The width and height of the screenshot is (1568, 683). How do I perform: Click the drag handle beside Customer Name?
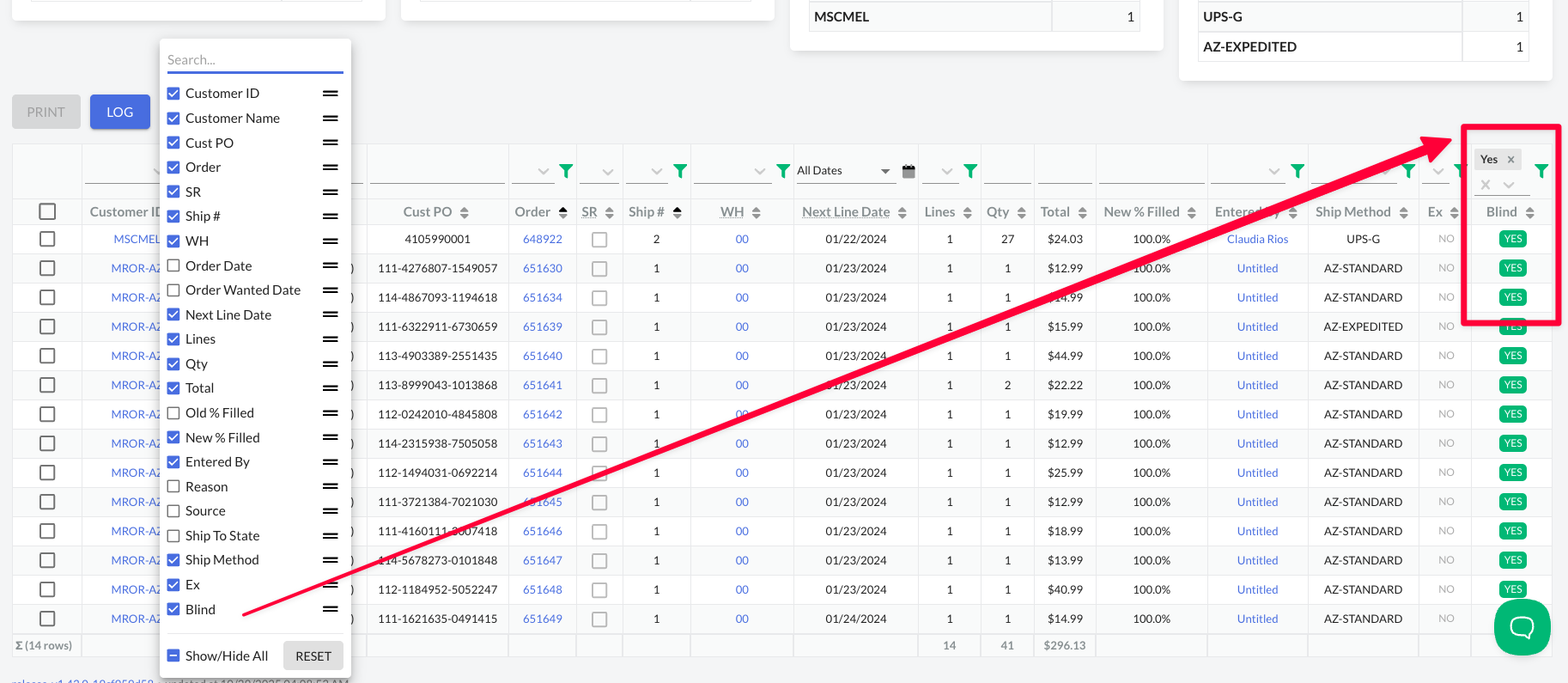[330, 119]
